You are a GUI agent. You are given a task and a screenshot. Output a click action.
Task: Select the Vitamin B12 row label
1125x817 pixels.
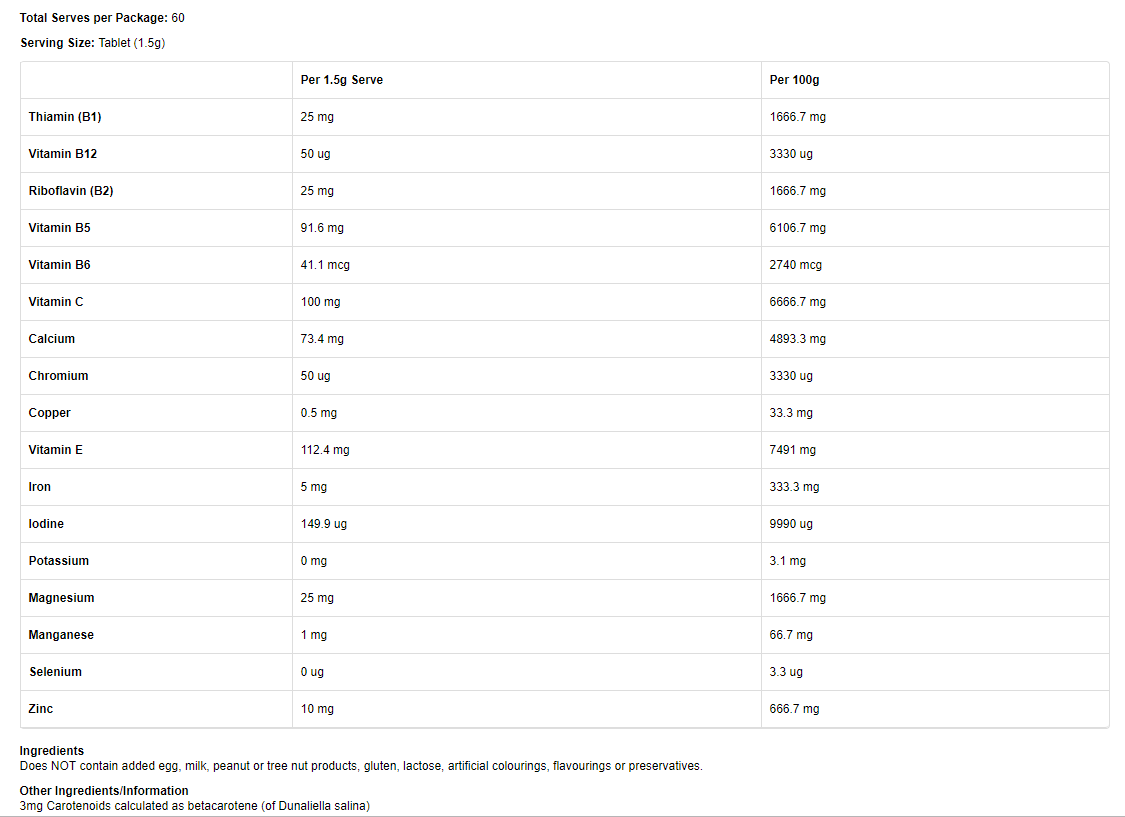(x=63, y=154)
